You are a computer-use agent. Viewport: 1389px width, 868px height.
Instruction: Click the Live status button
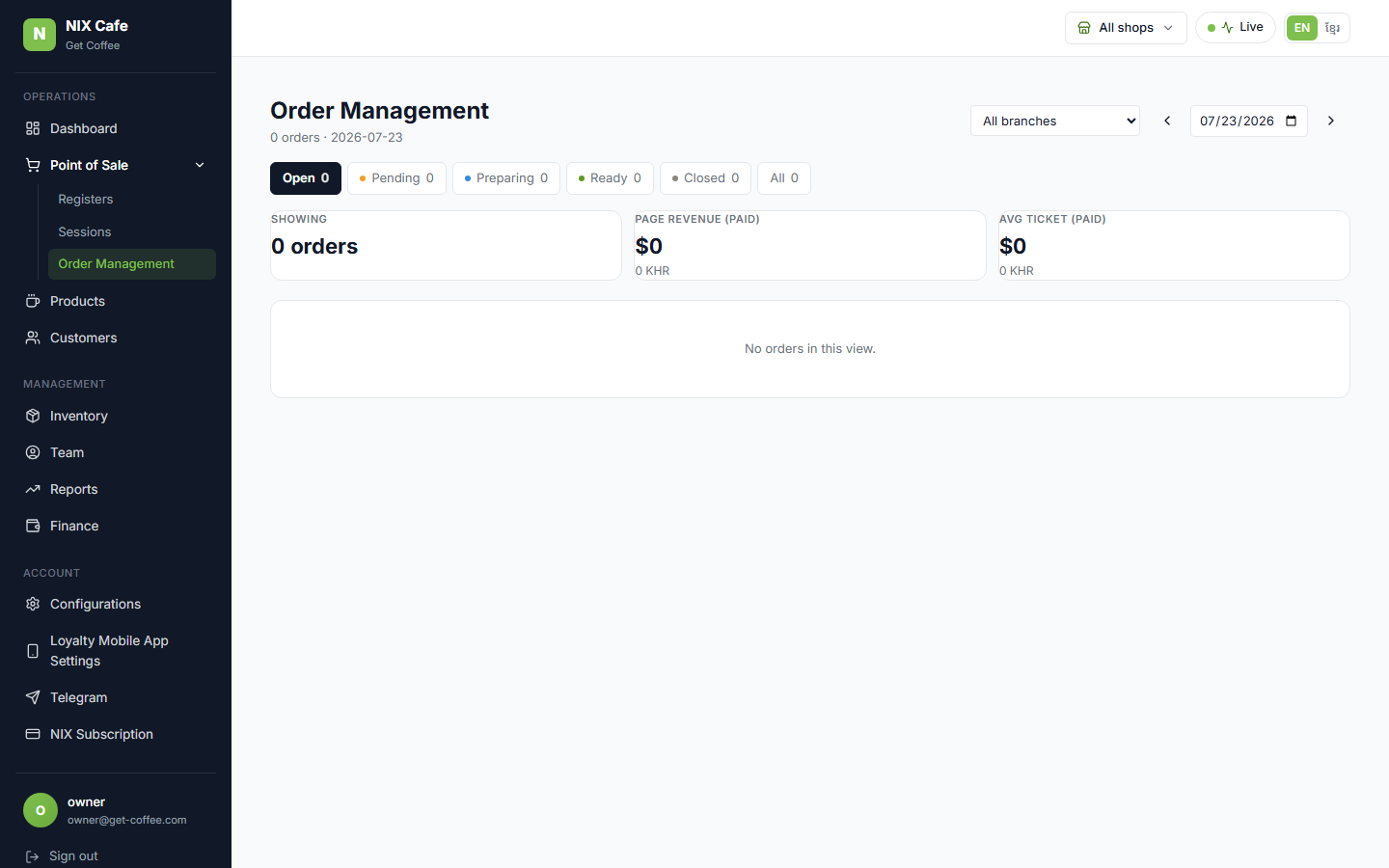pyautogui.click(x=1236, y=27)
